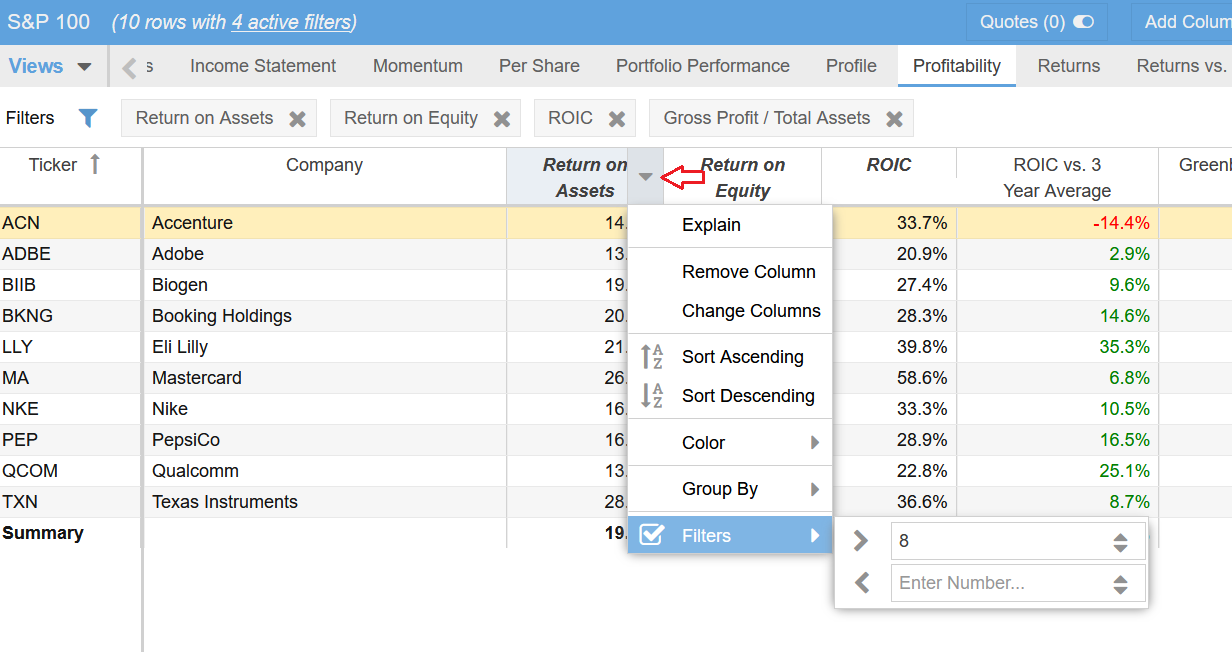Switch to the Income Statement tab

tap(263, 66)
